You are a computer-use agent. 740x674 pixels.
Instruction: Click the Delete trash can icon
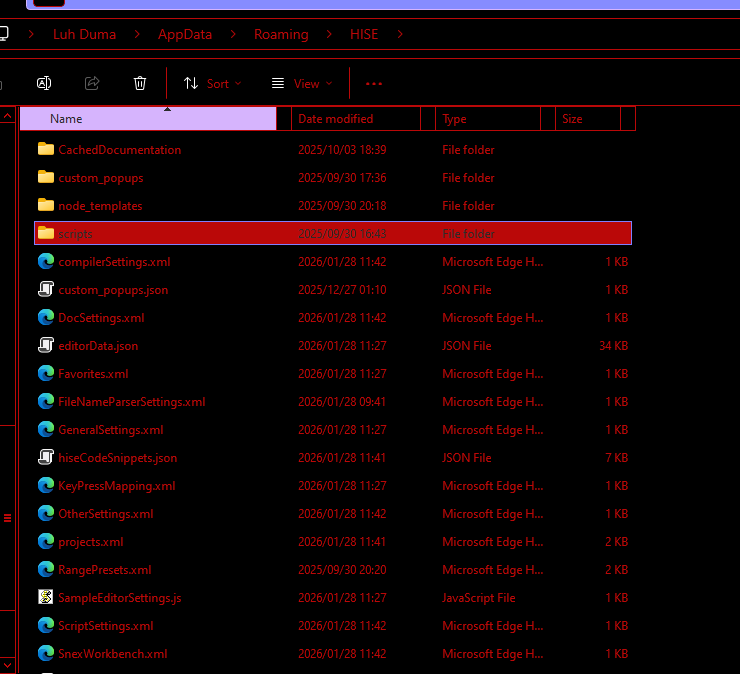pyautogui.click(x=140, y=84)
